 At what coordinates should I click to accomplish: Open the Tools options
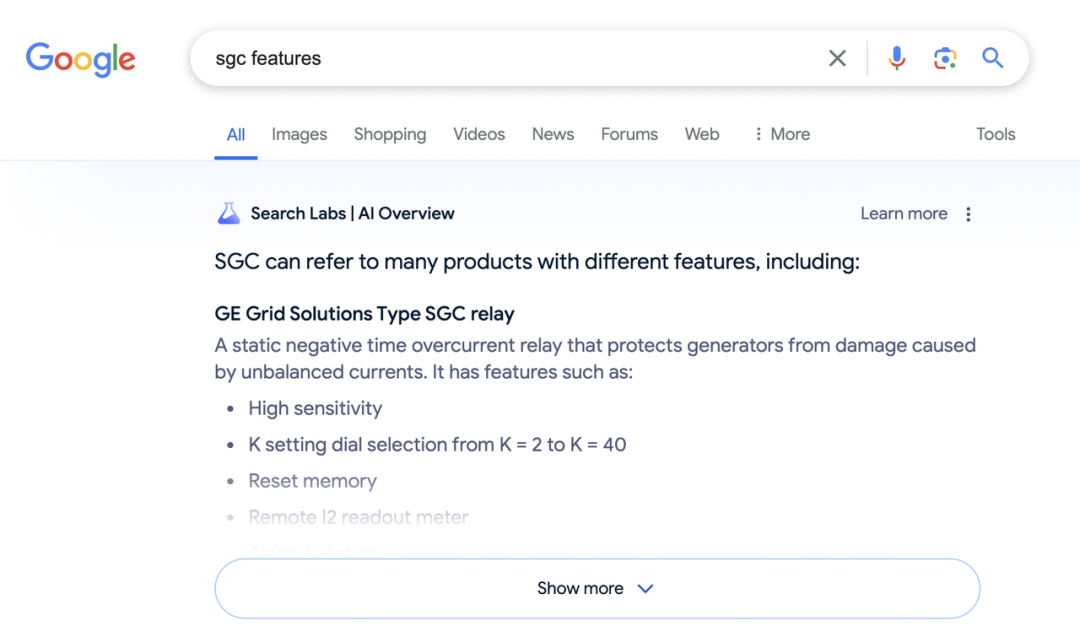pyautogui.click(x=995, y=134)
